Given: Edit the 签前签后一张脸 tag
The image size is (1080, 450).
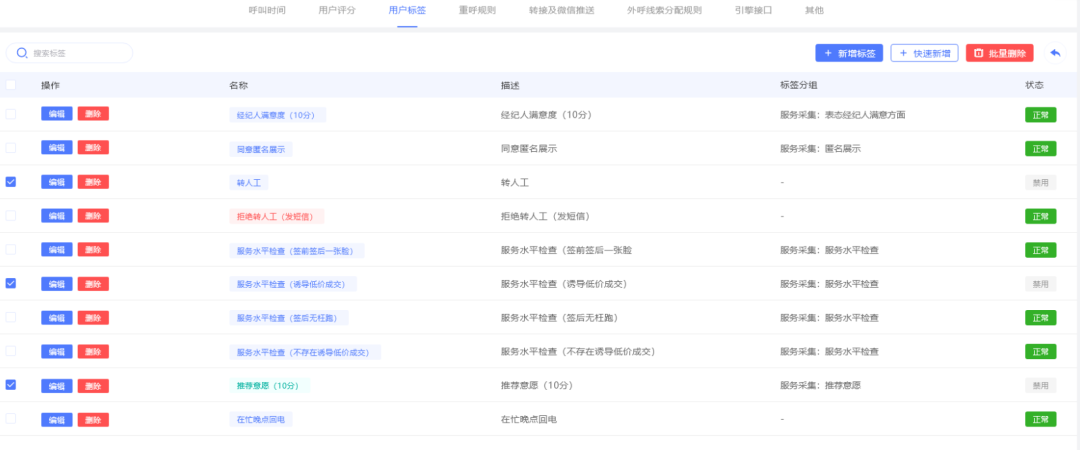Looking at the screenshot, I should [x=56, y=249].
